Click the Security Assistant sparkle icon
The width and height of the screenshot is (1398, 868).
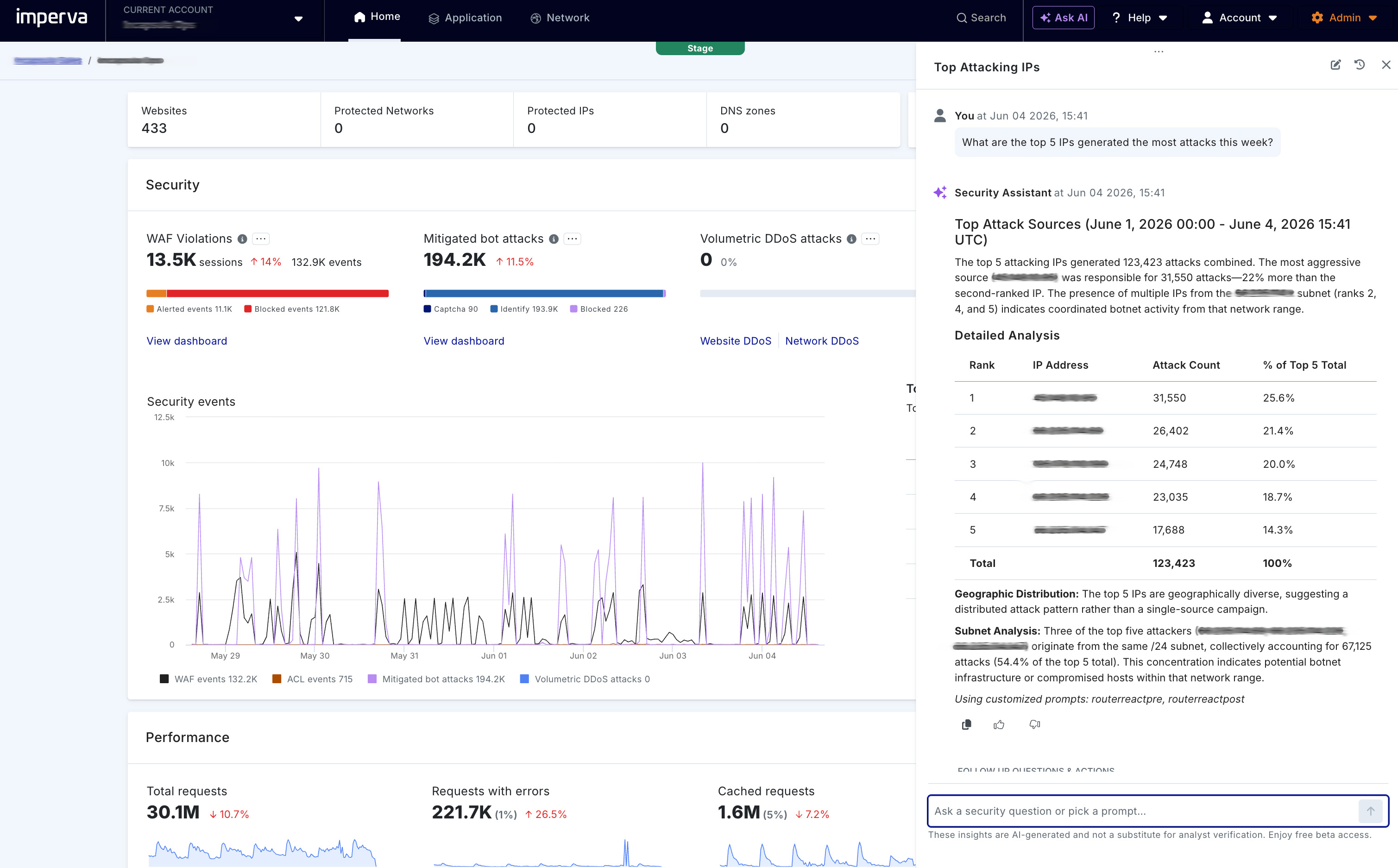(940, 192)
